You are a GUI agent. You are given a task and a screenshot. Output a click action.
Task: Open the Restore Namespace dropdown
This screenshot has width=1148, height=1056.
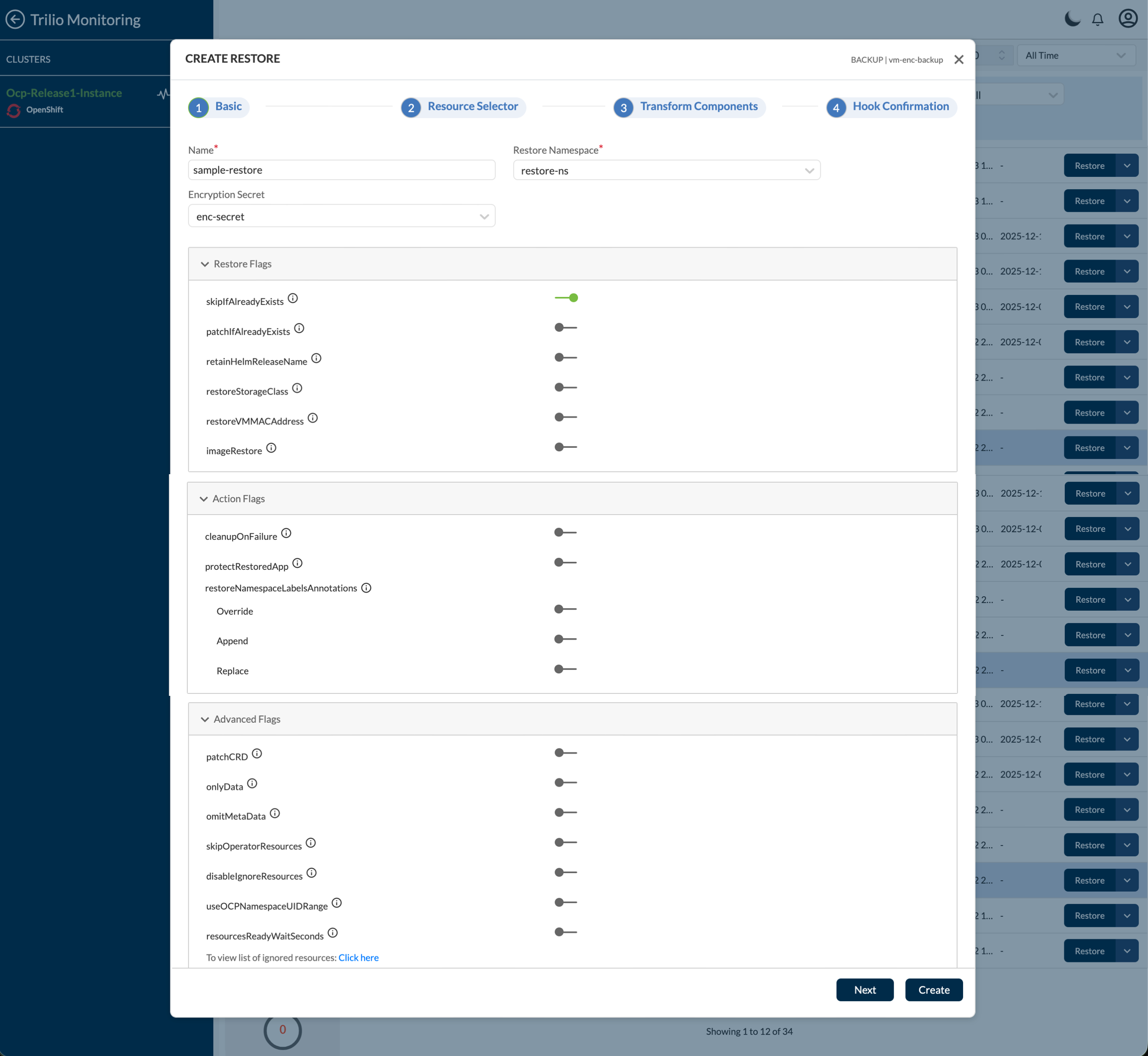tap(666, 170)
